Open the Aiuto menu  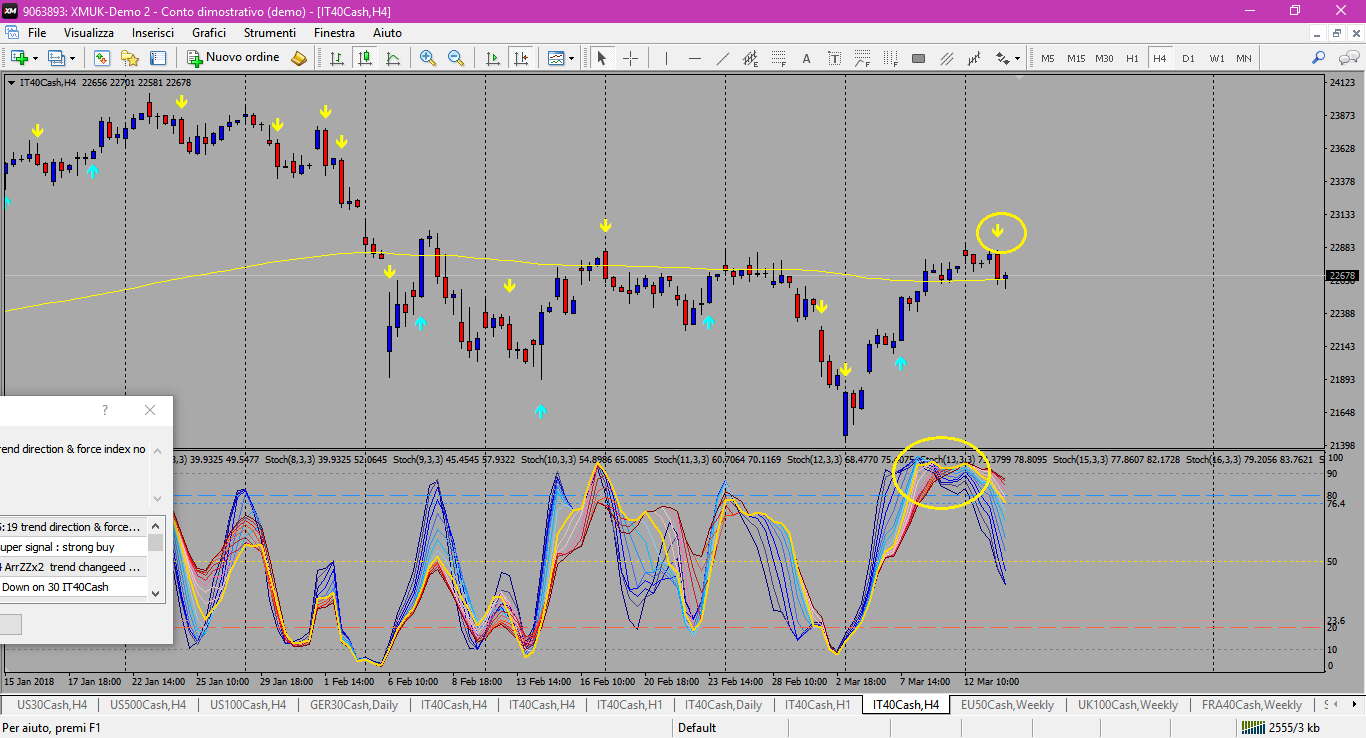(x=387, y=33)
